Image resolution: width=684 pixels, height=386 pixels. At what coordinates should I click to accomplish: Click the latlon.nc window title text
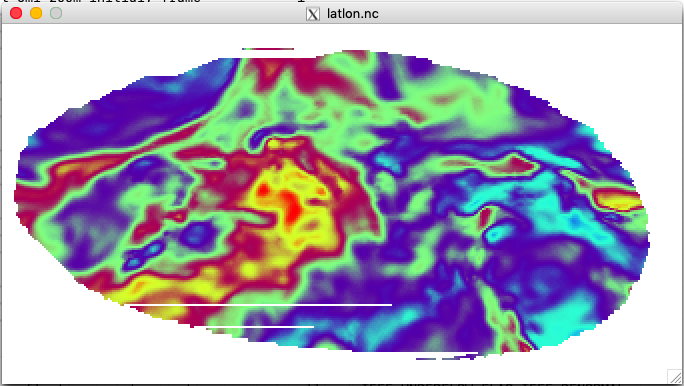[x=352, y=14]
